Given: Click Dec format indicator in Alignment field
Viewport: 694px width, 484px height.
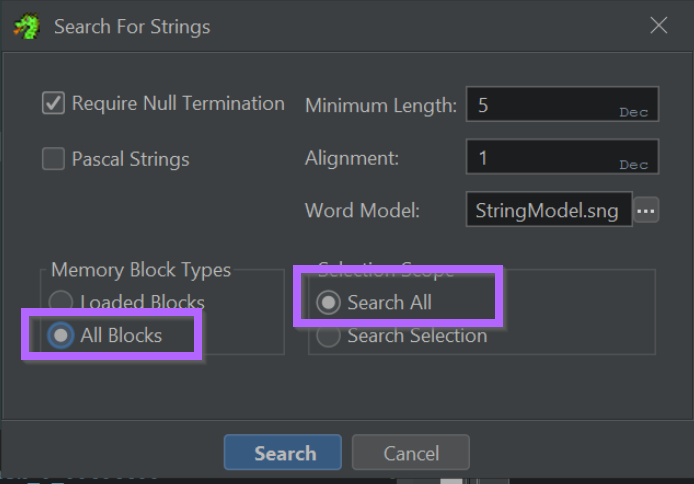Looking at the screenshot, I should tap(633, 165).
